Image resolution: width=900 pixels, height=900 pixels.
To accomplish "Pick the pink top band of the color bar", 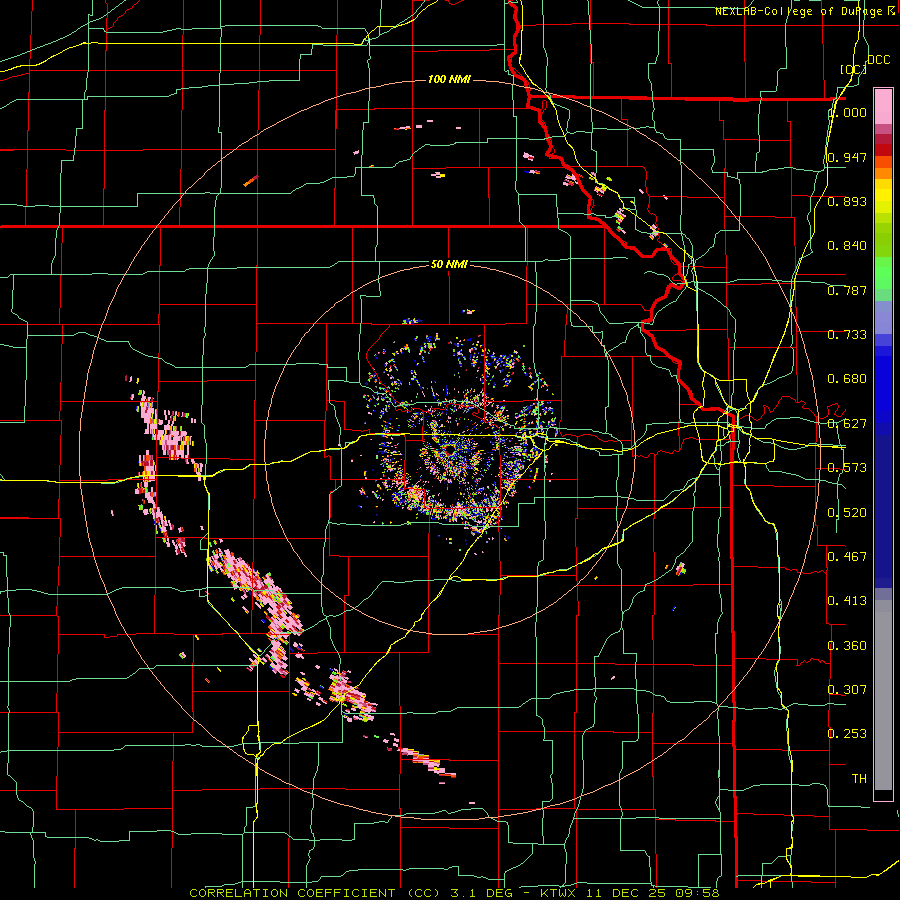I will pyautogui.click(x=883, y=106).
